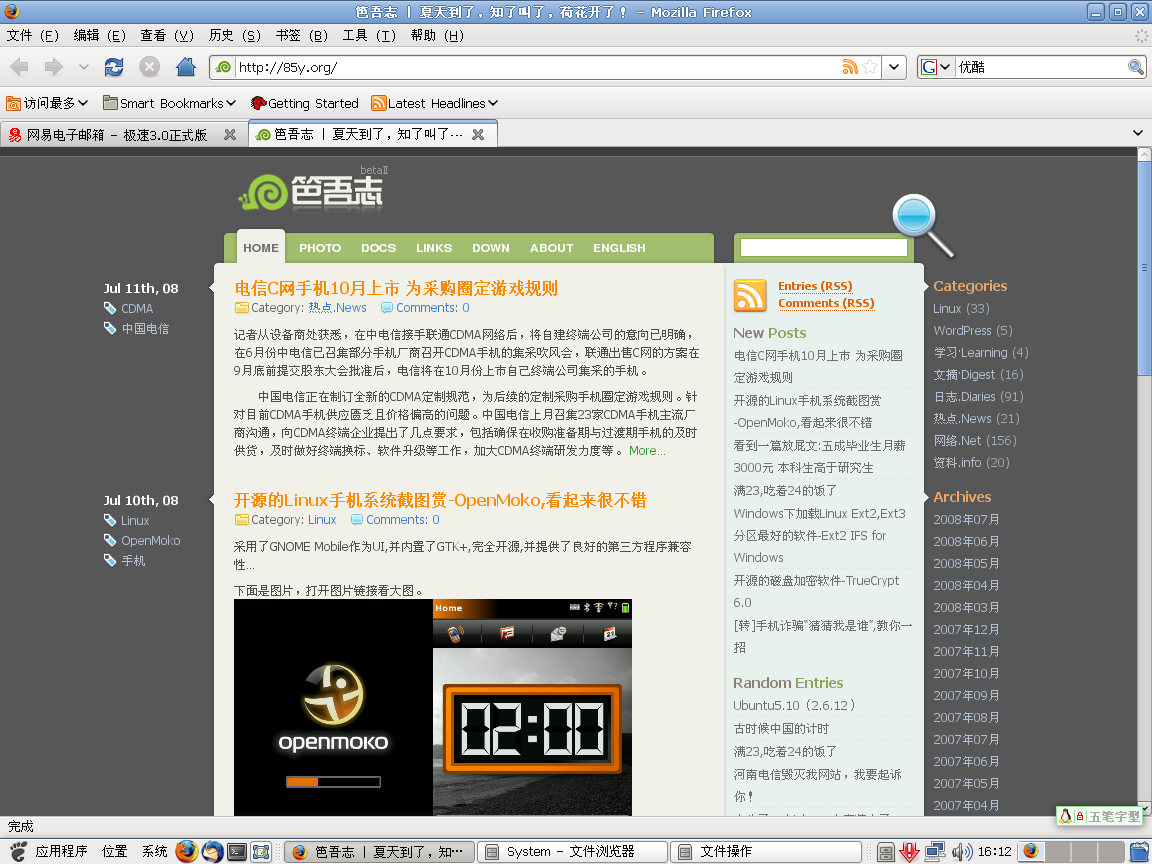
Task: Switch to the 文件操作 taskbar window
Action: (x=766, y=852)
